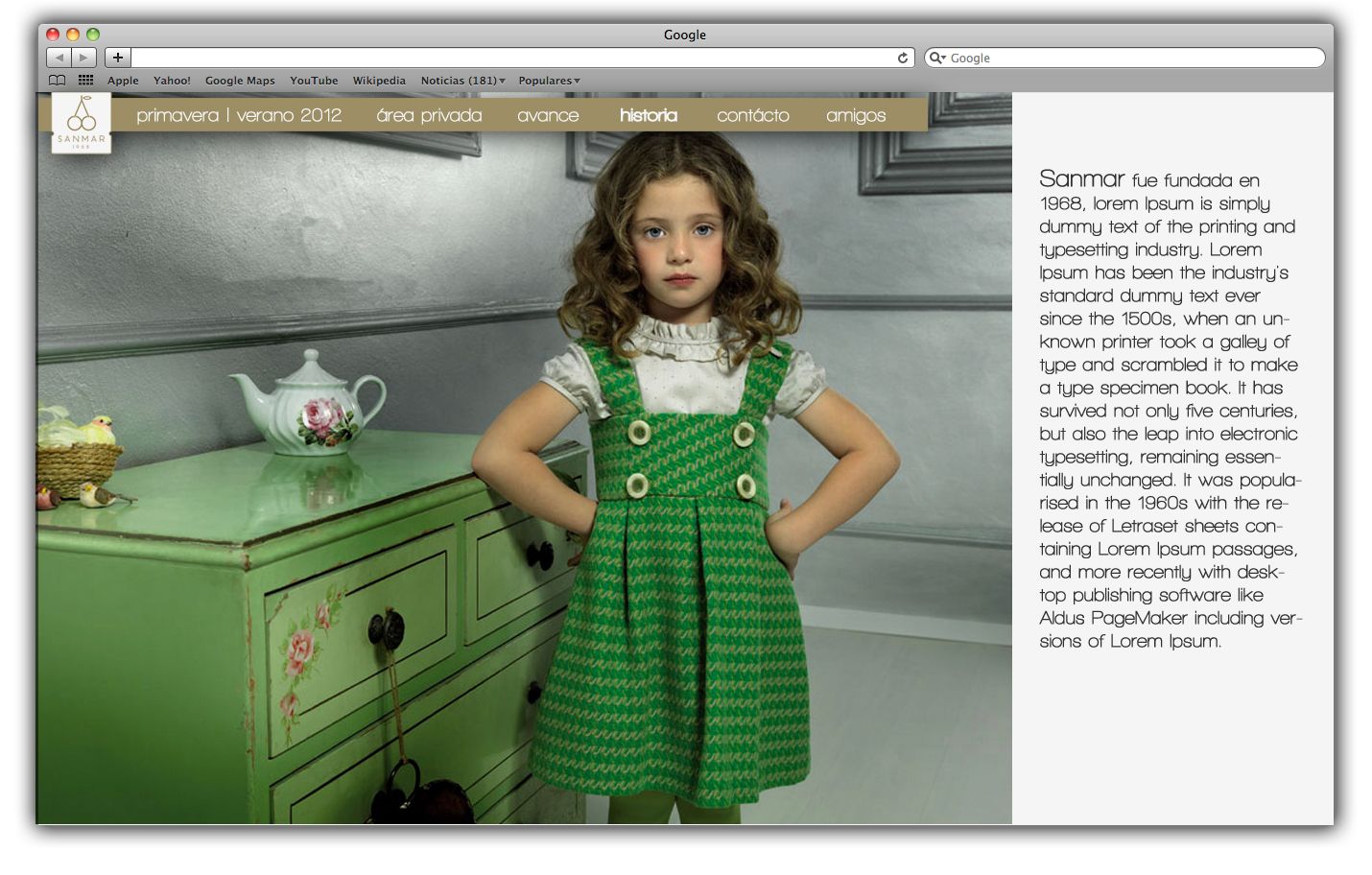Viewport: 1372px width, 875px height.
Task: Click the search magnifier icon in Google field
Action: click(936, 58)
